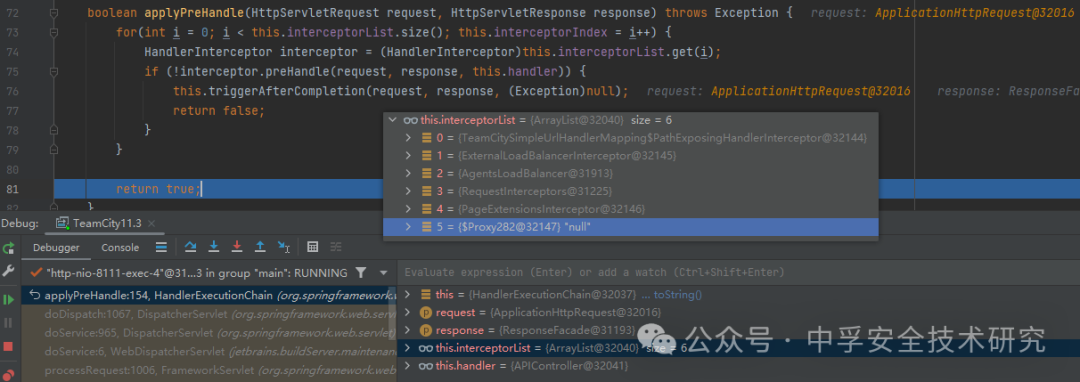
Task: Expand the this.handler watch node
Action: [408, 366]
